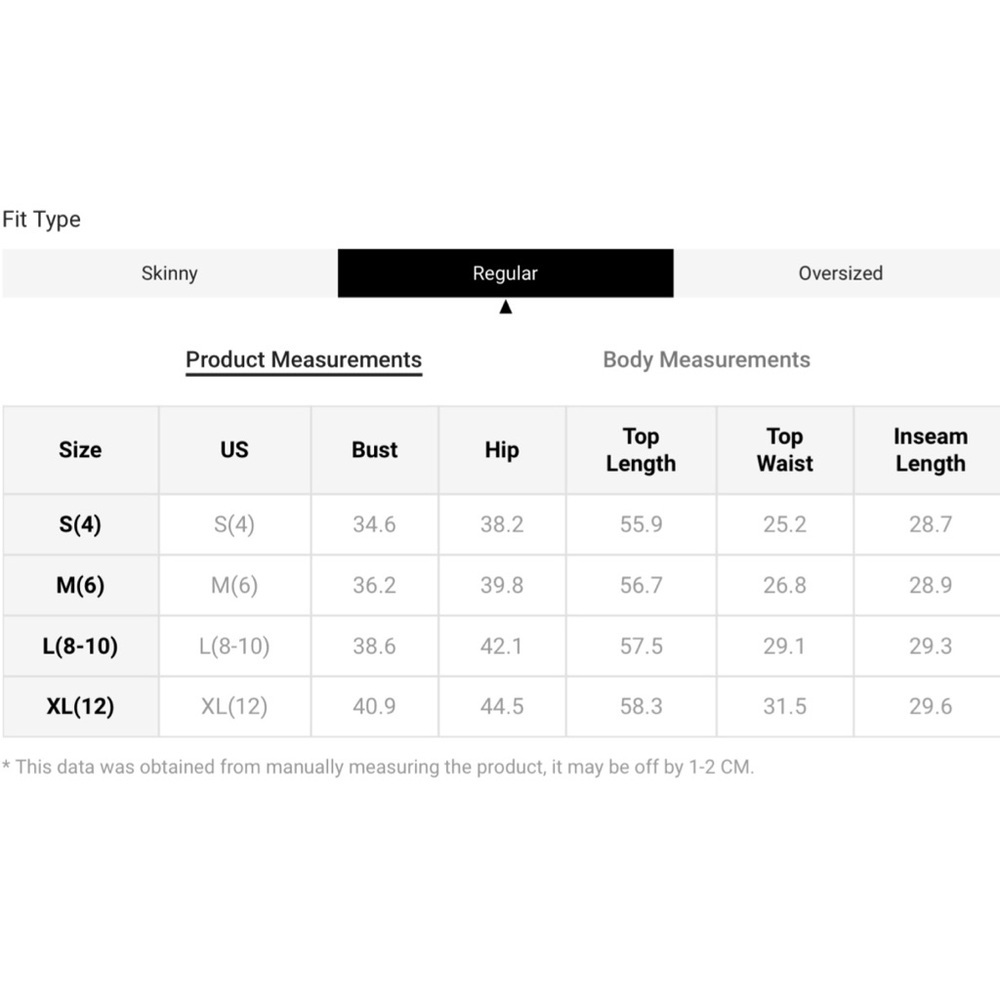Image resolution: width=1000 pixels, height=1000 pixels.
Task: Select the M(6) size row label
Action: point(80,585)
